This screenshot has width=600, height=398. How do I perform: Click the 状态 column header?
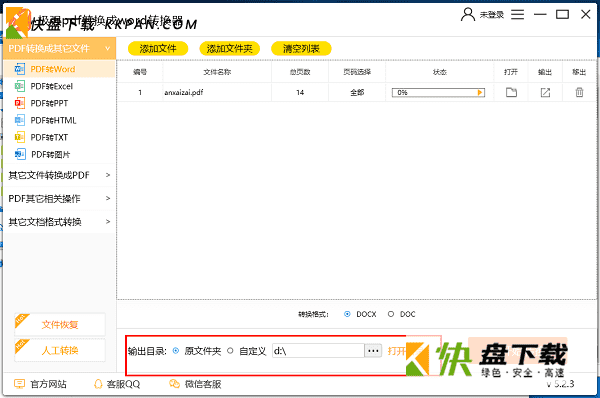[x=440, y=72]
